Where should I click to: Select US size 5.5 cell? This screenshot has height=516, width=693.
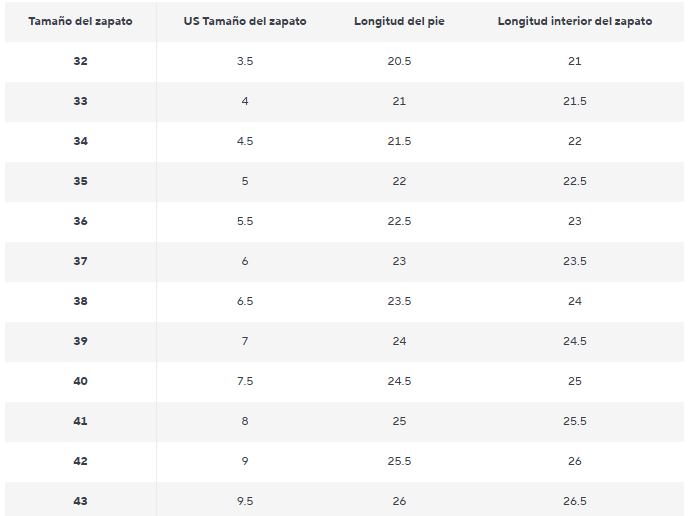[x=245, y=221]
